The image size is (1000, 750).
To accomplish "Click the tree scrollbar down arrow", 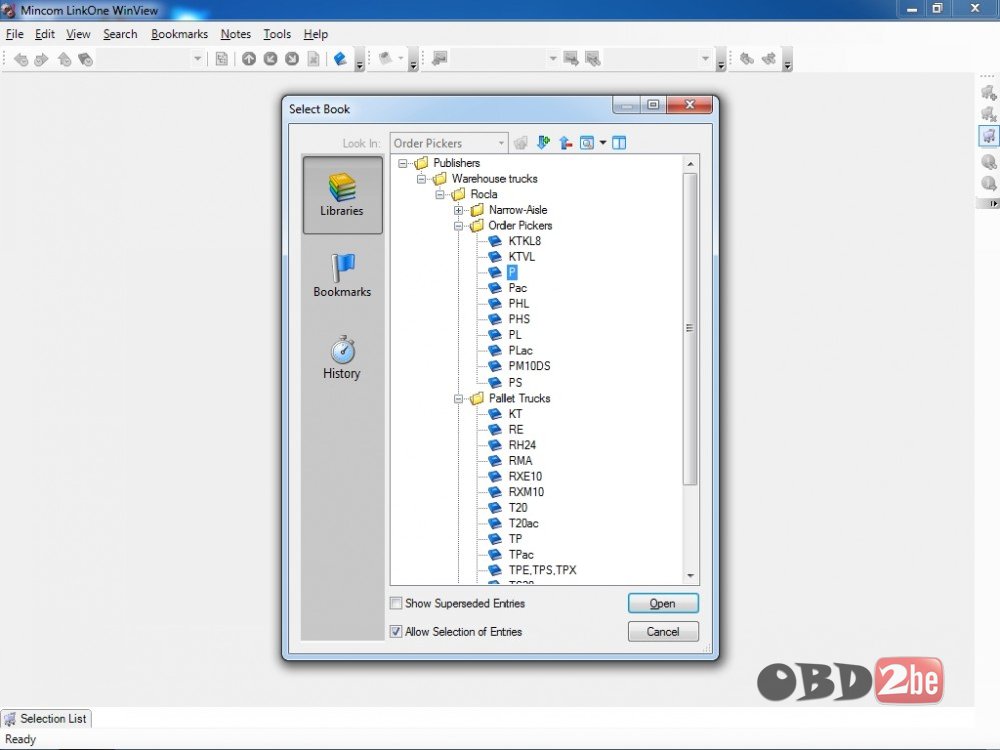I will [691, 576].
